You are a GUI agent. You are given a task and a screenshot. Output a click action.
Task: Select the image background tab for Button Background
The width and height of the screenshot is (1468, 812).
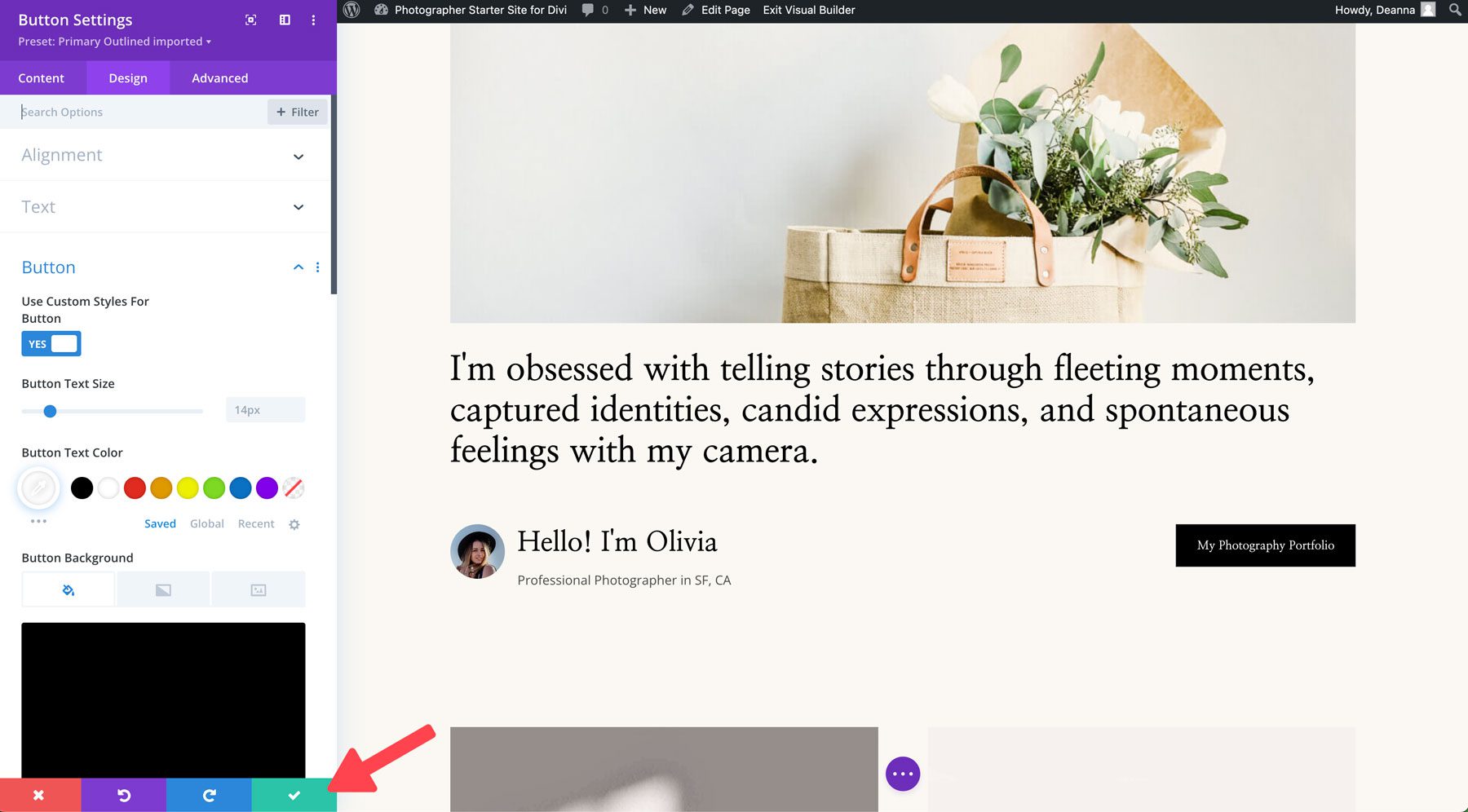click(x=258, y=589)
